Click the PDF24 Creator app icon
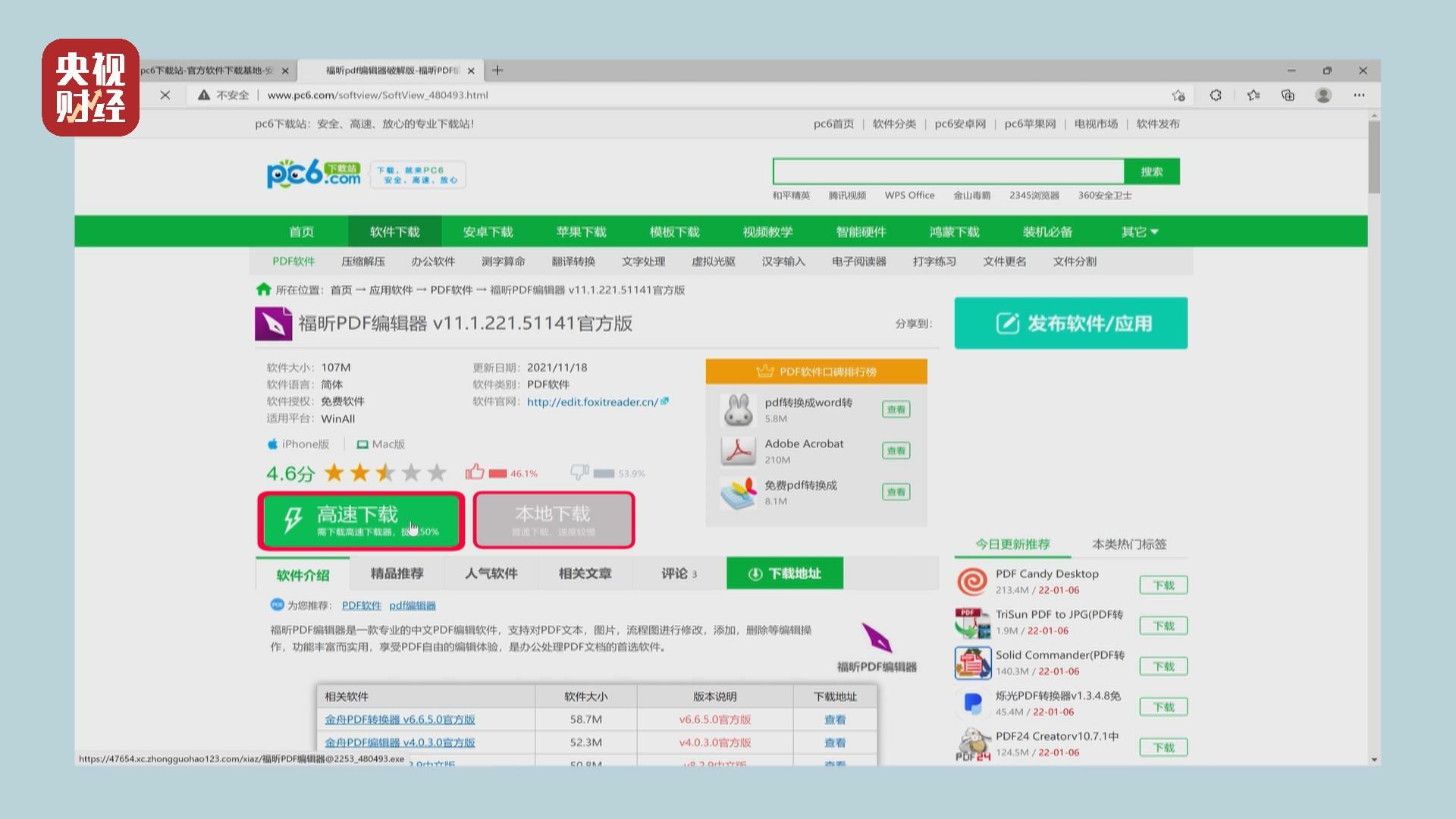The image size is (1456, 819). [x=973, y=744]
